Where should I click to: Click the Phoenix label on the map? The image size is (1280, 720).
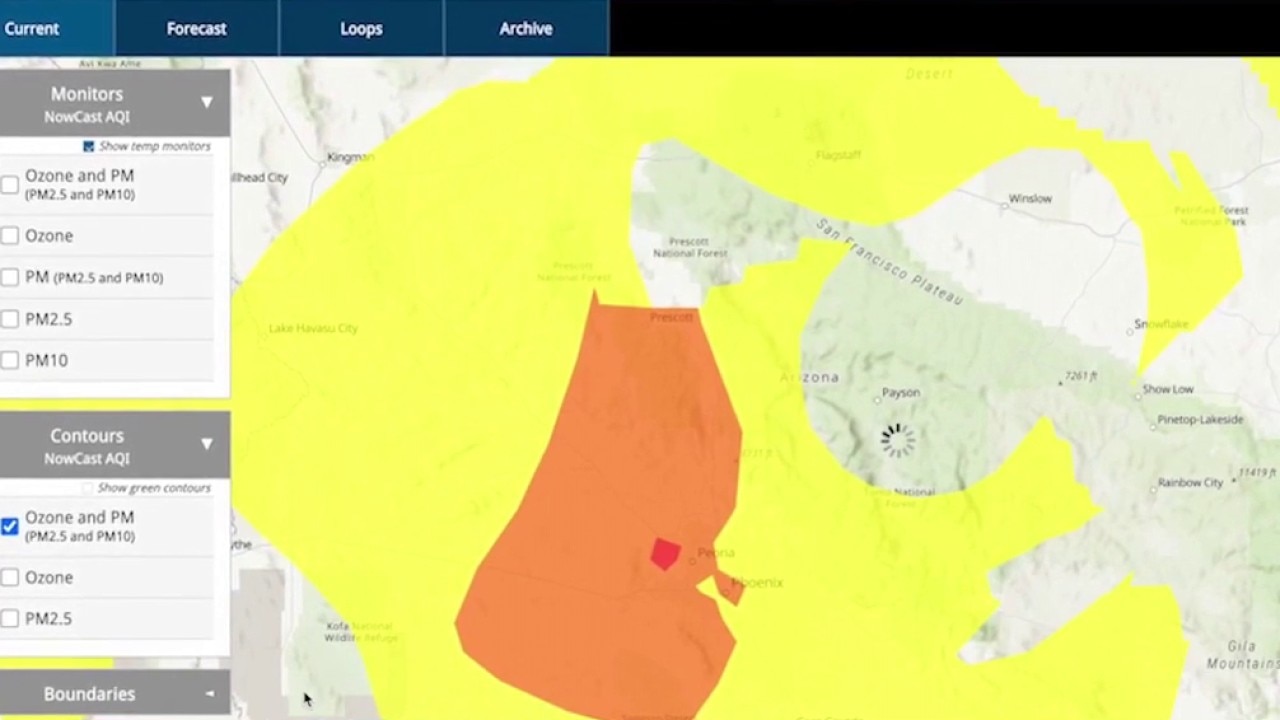pyautogui.click(x=757, y=582)
